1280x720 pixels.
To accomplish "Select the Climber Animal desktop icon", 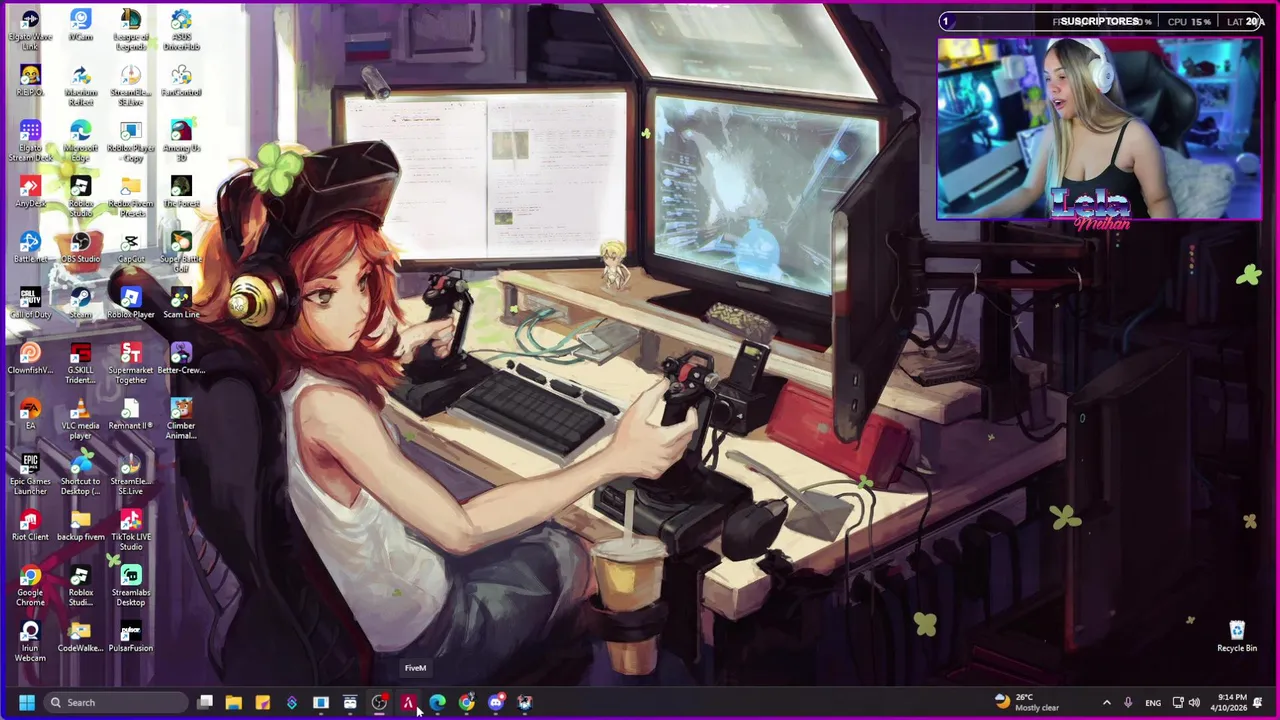I will (181, 419).
